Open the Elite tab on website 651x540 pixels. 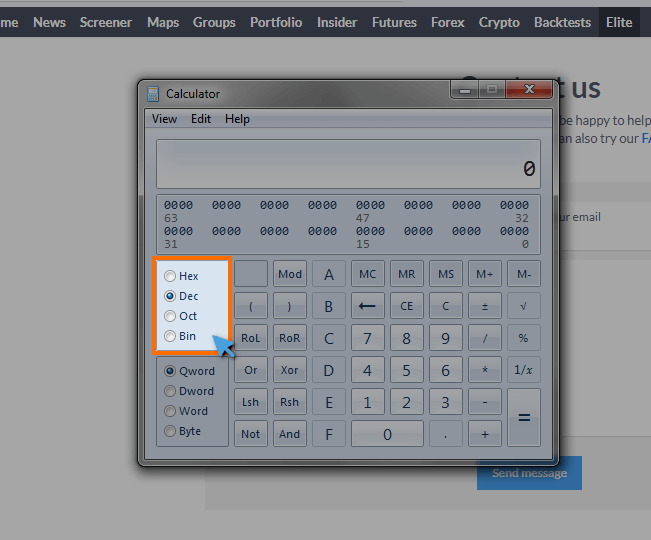(x=619, y=22)
